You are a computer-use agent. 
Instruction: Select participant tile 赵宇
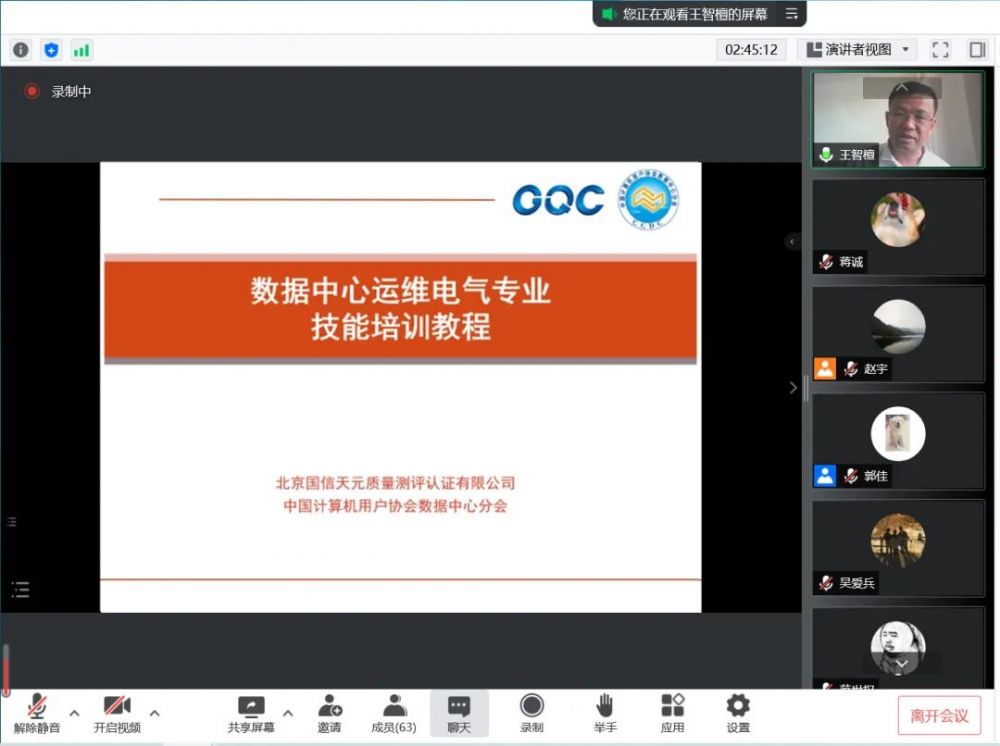898,334
